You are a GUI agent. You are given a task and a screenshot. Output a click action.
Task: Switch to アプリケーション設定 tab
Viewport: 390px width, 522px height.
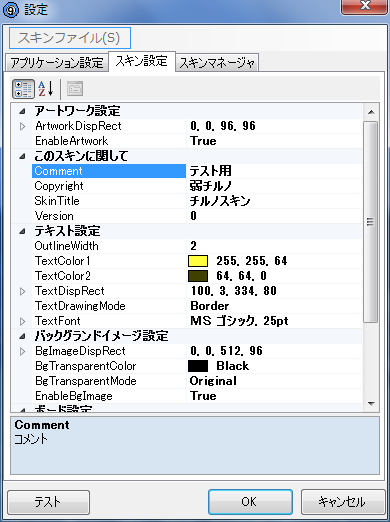pyautogui.click(x=57, y=62)
